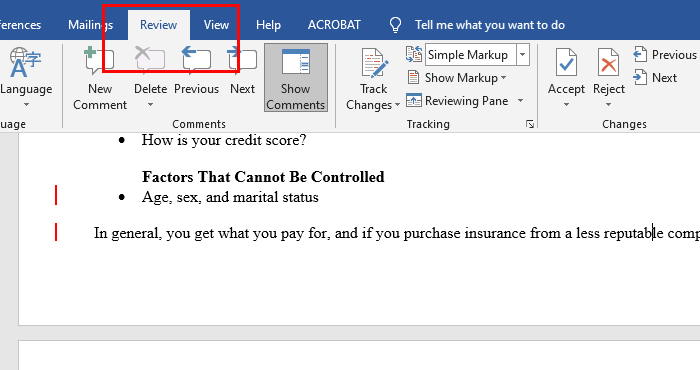Viewport: 700px width, 370px height.
Task: Expand the Language dropdown arrow
Action: pyautogui.click(x=26, y=105)
